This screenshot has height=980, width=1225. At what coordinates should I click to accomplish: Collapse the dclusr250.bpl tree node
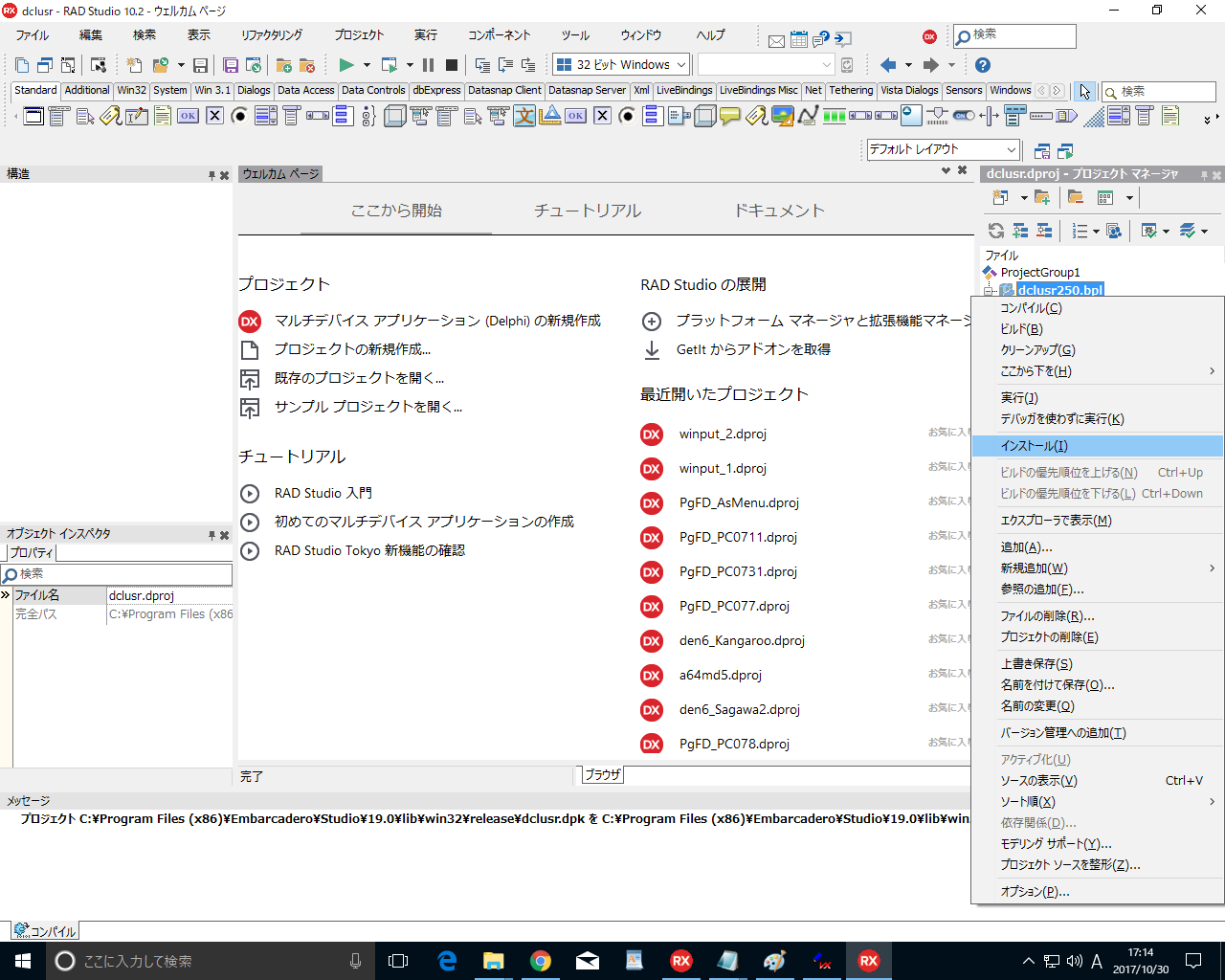pos(990,290)
